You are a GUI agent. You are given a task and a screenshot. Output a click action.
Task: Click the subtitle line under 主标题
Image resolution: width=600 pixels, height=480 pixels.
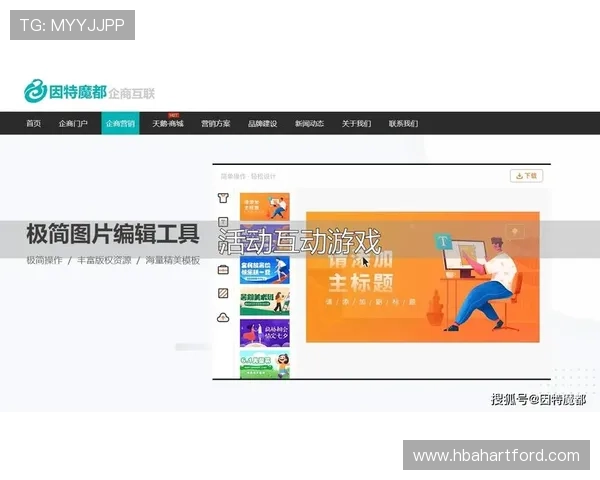370,302
